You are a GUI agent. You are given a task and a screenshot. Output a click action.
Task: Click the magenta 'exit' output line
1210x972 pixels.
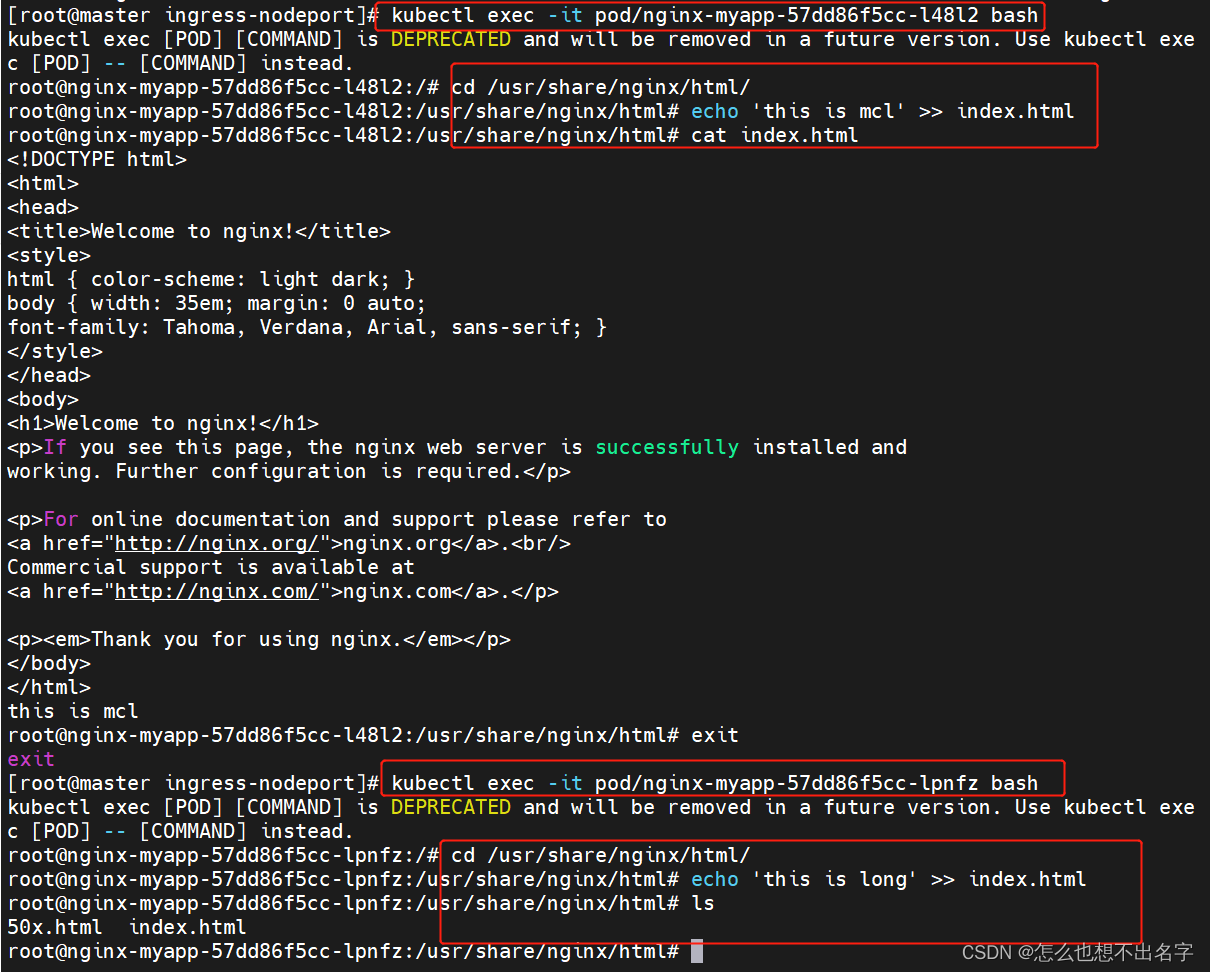(x=31, y=759)
